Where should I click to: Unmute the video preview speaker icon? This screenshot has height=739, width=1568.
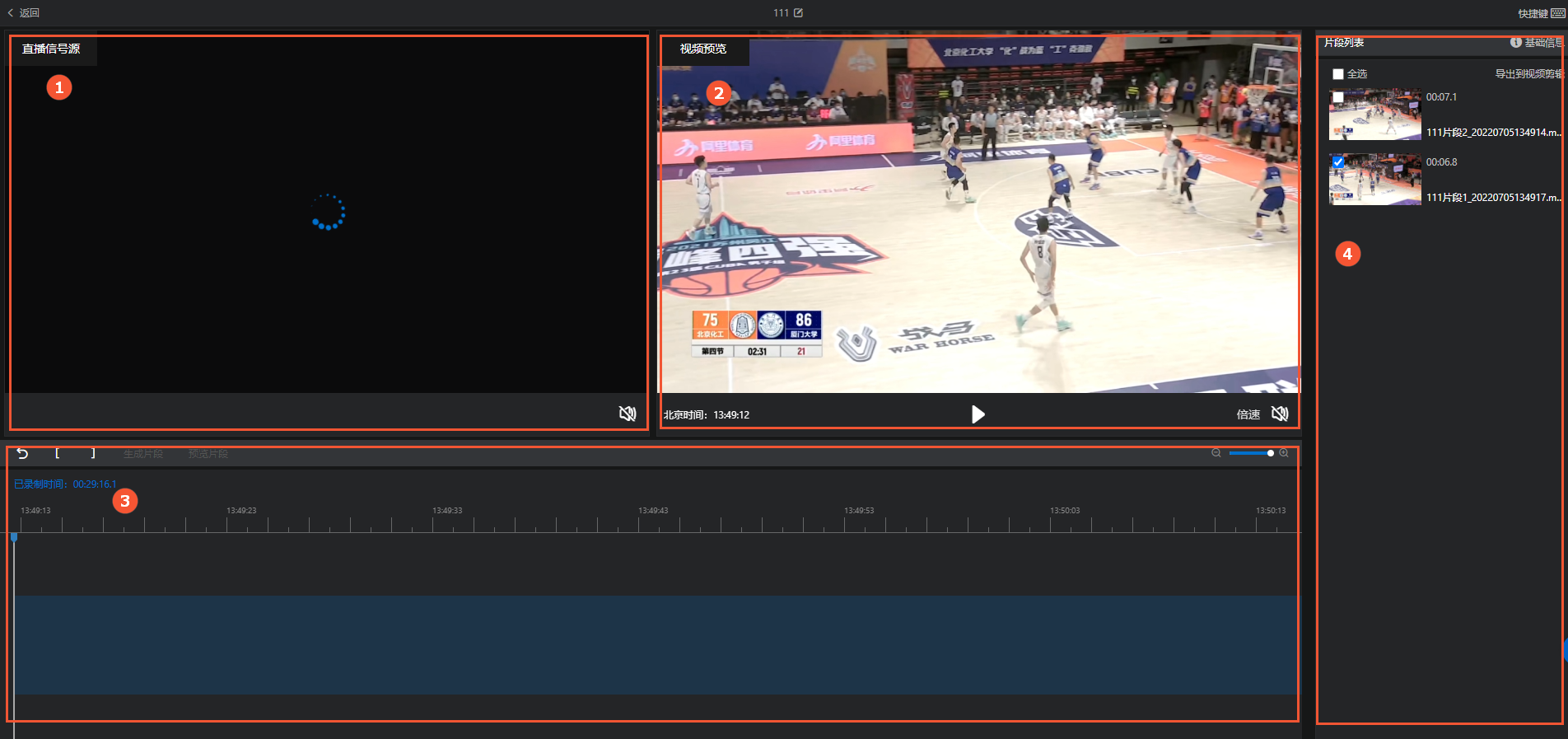(x=1280, y=414)
